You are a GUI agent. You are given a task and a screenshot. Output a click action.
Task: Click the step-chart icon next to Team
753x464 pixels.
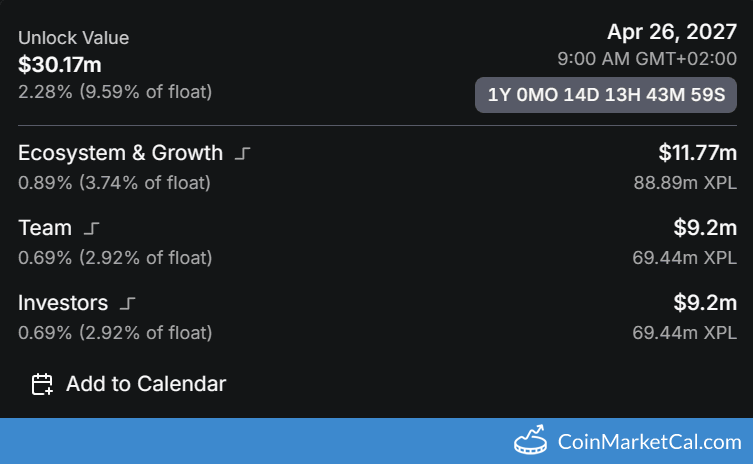click(x=92, y=229)
